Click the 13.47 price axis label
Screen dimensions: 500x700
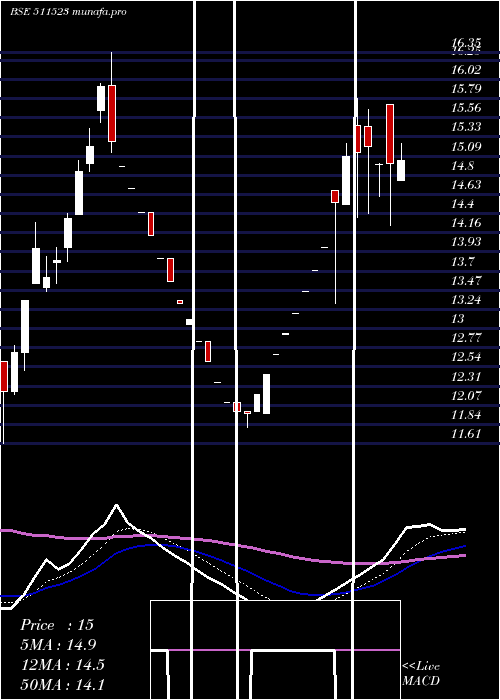pyautogui.click(x=466, y=281)
